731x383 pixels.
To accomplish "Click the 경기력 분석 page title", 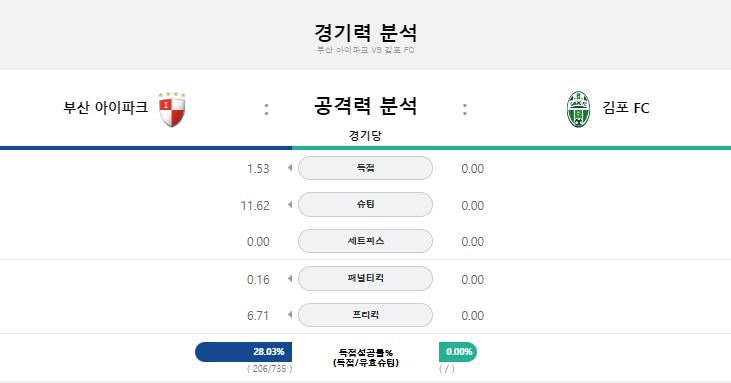I will [x=366, y=33].
